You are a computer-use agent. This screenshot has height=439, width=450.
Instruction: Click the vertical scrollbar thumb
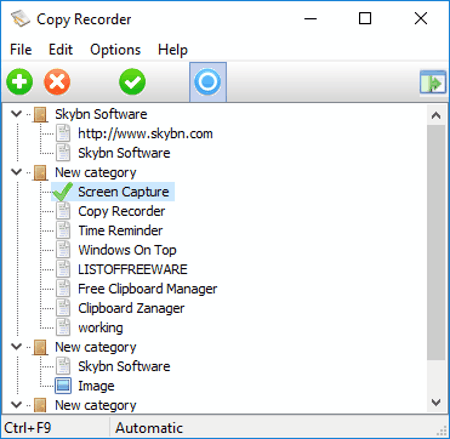436,243
